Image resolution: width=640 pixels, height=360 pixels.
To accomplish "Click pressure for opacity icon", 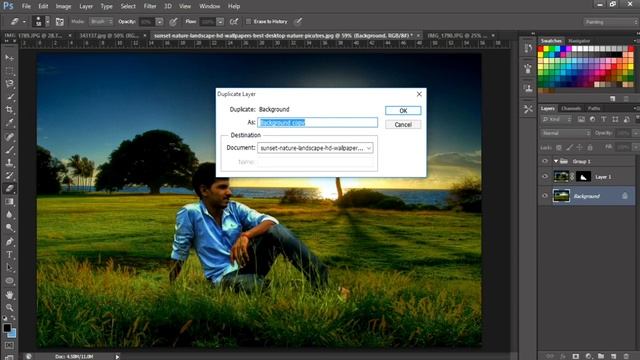I will click(173, 22).
